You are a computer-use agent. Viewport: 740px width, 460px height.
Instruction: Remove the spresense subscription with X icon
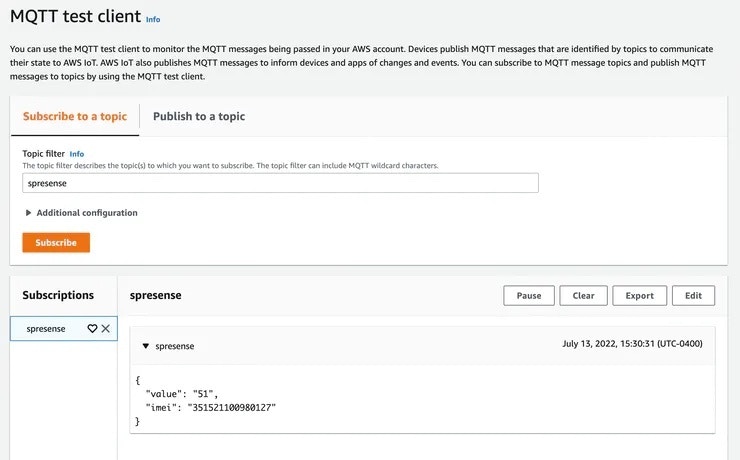[106, 328]
